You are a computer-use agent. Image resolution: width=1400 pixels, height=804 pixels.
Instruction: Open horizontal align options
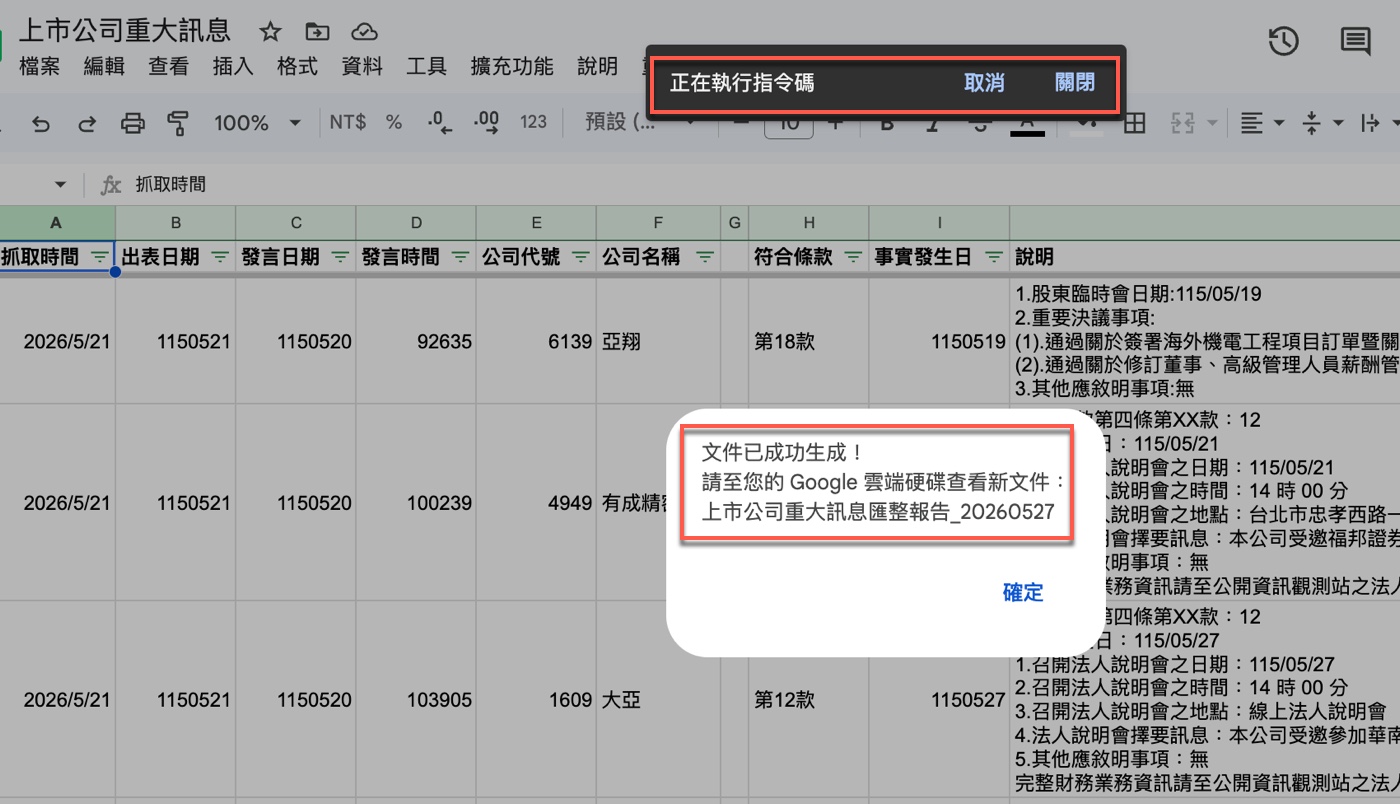point(1262,123)
